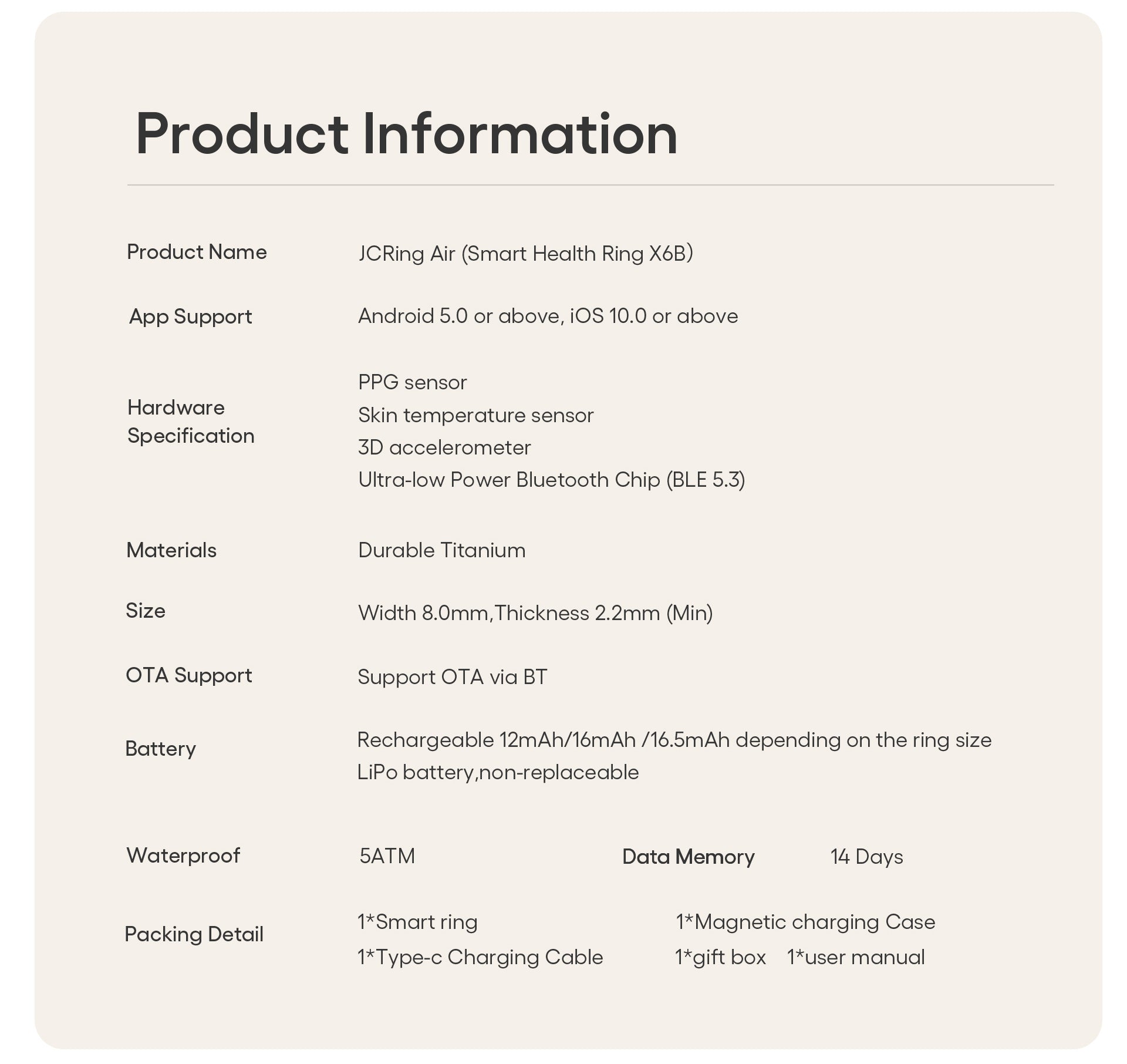This screenshot has width=1127, height=1064.
Task: Click JCRing Air product name text
Action: click(x=525, y=254)
